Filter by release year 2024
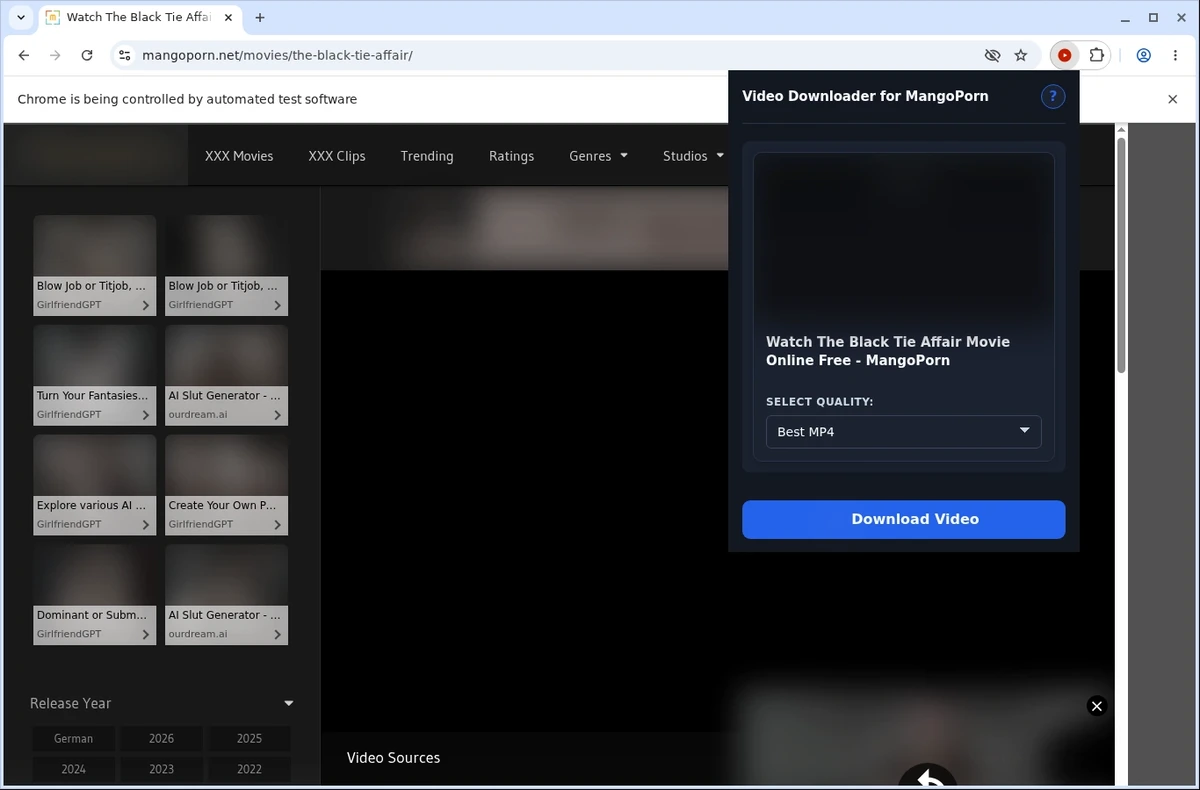 point(73,769)
